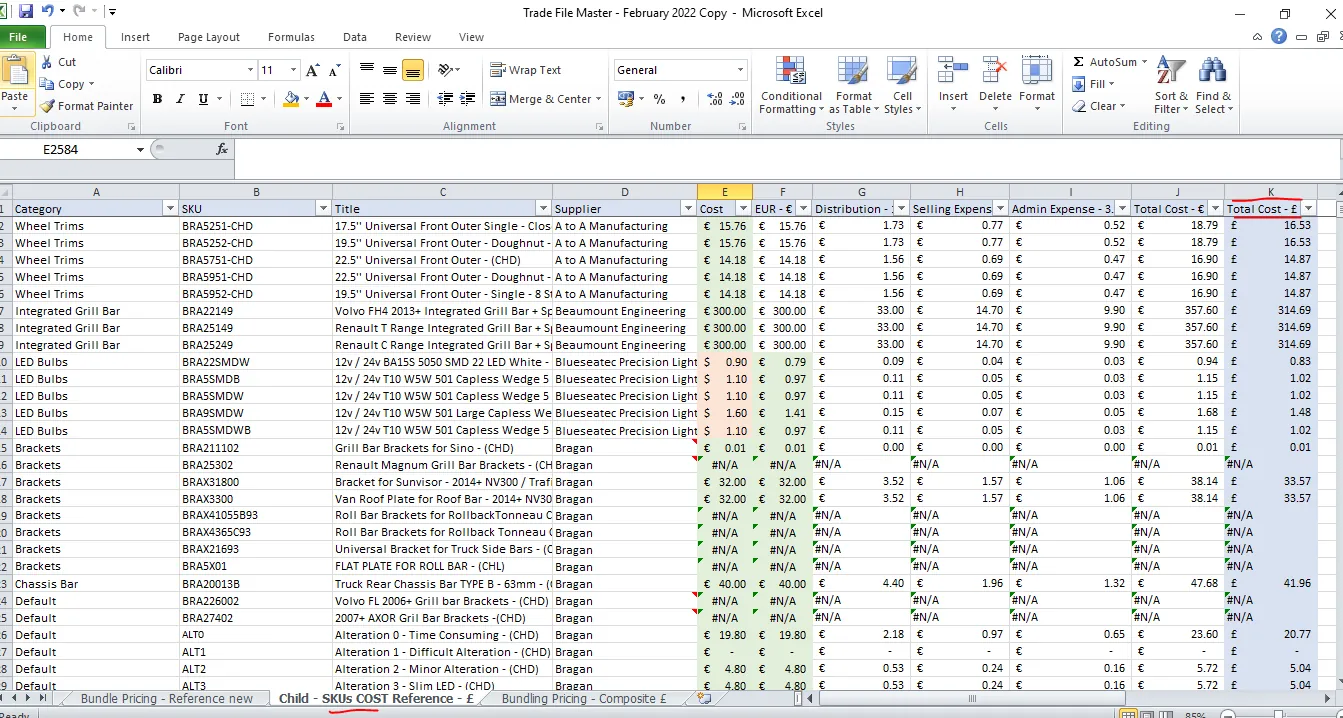This screenshot has height=718, width=1343.
Task: Click the Insert Function fx button
Action: coord(222,149)
